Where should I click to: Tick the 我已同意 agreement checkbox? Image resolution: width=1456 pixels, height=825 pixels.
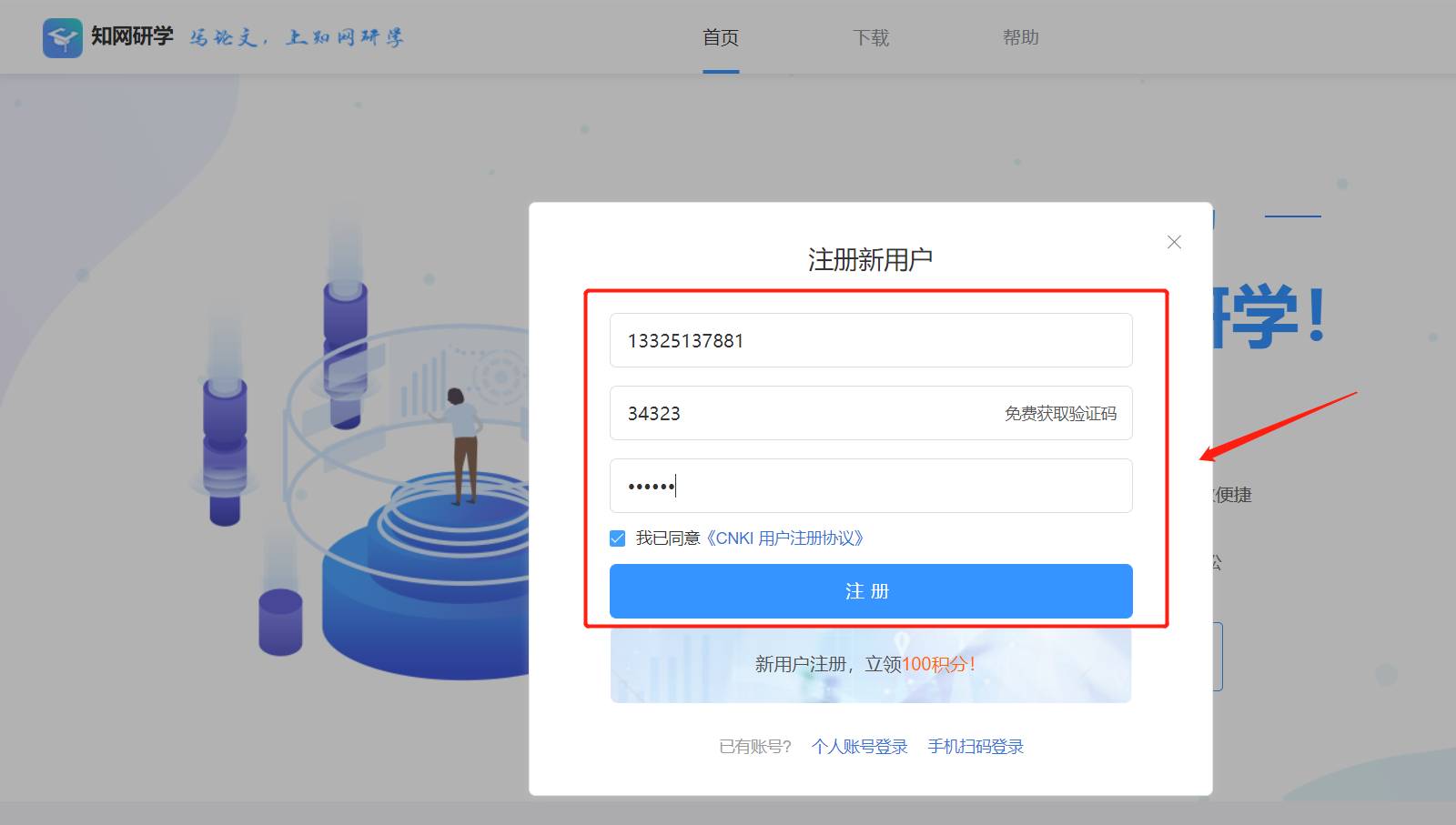coord(618,538)
